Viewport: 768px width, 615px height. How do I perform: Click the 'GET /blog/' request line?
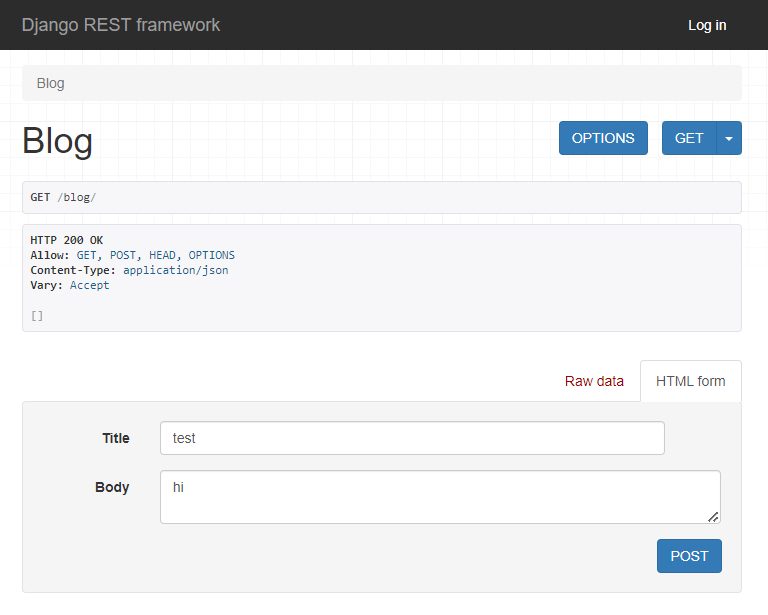63,197
